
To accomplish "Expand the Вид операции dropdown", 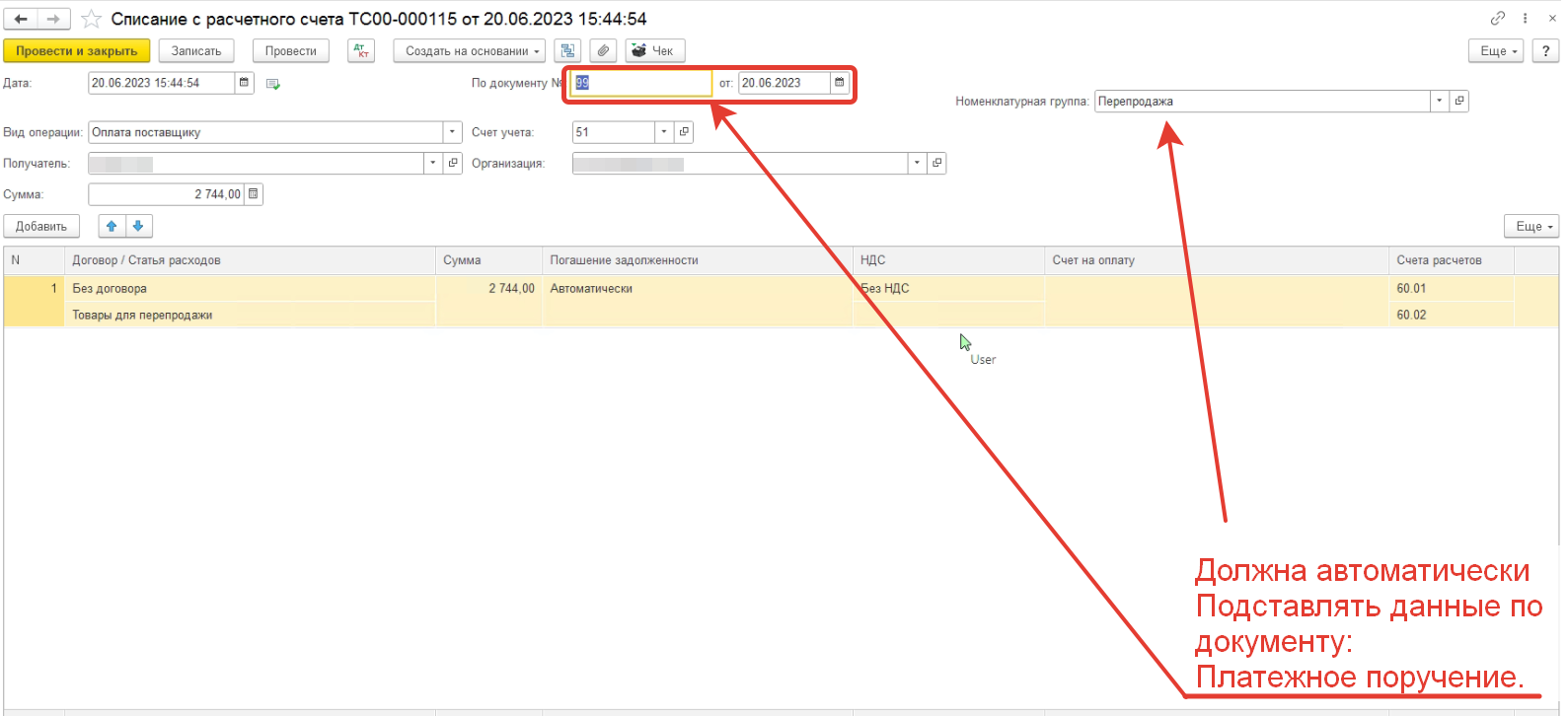I will coord(452,132).
